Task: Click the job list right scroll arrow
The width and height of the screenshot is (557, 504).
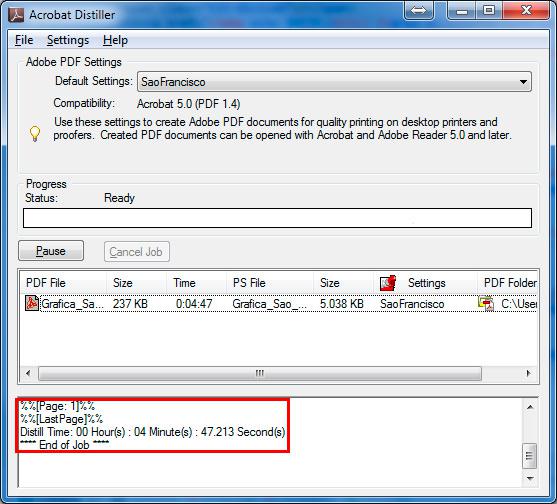Action: pyautogui.click(x=529, y=373)
